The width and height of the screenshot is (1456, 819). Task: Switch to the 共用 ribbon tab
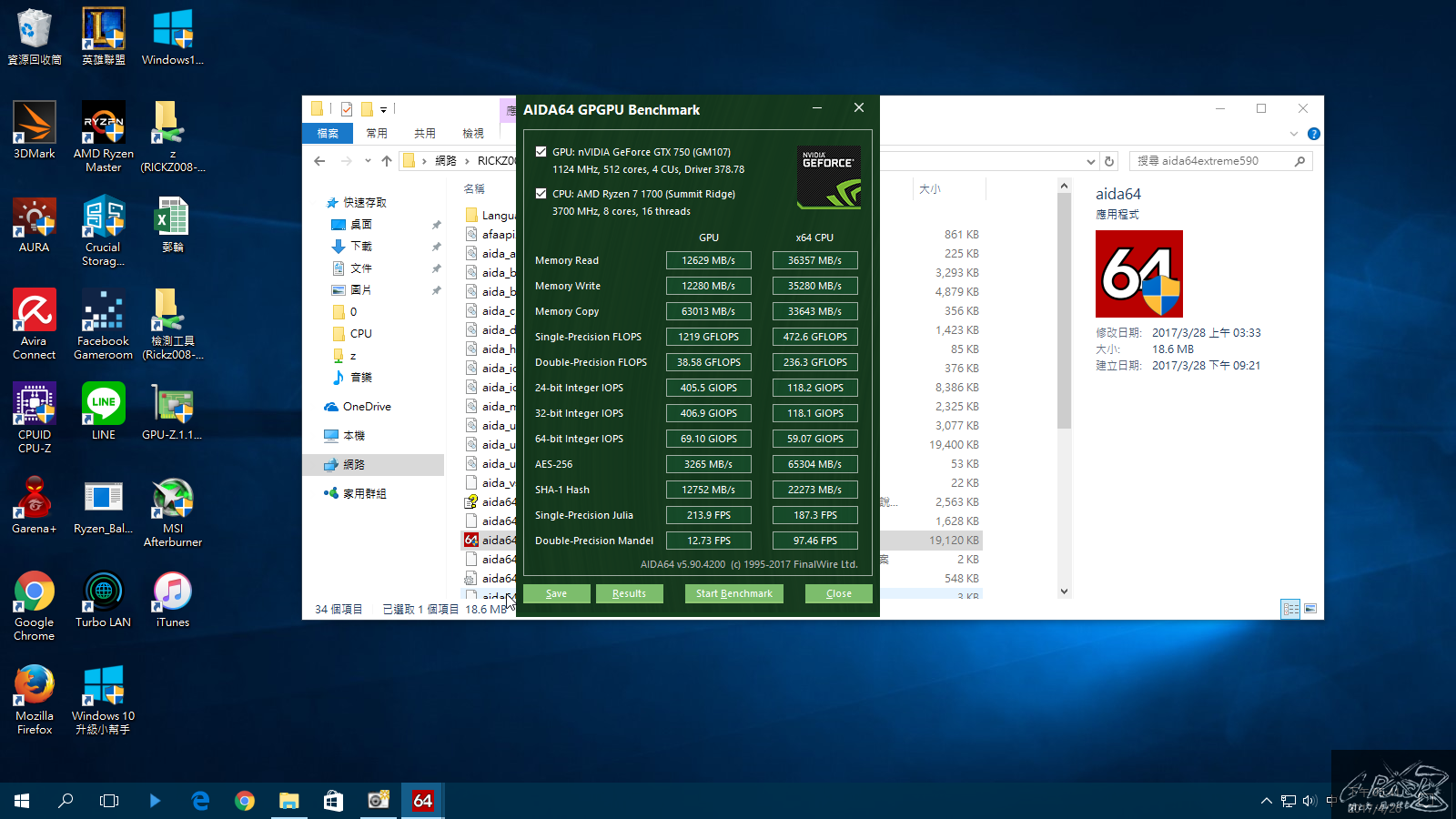425,134
